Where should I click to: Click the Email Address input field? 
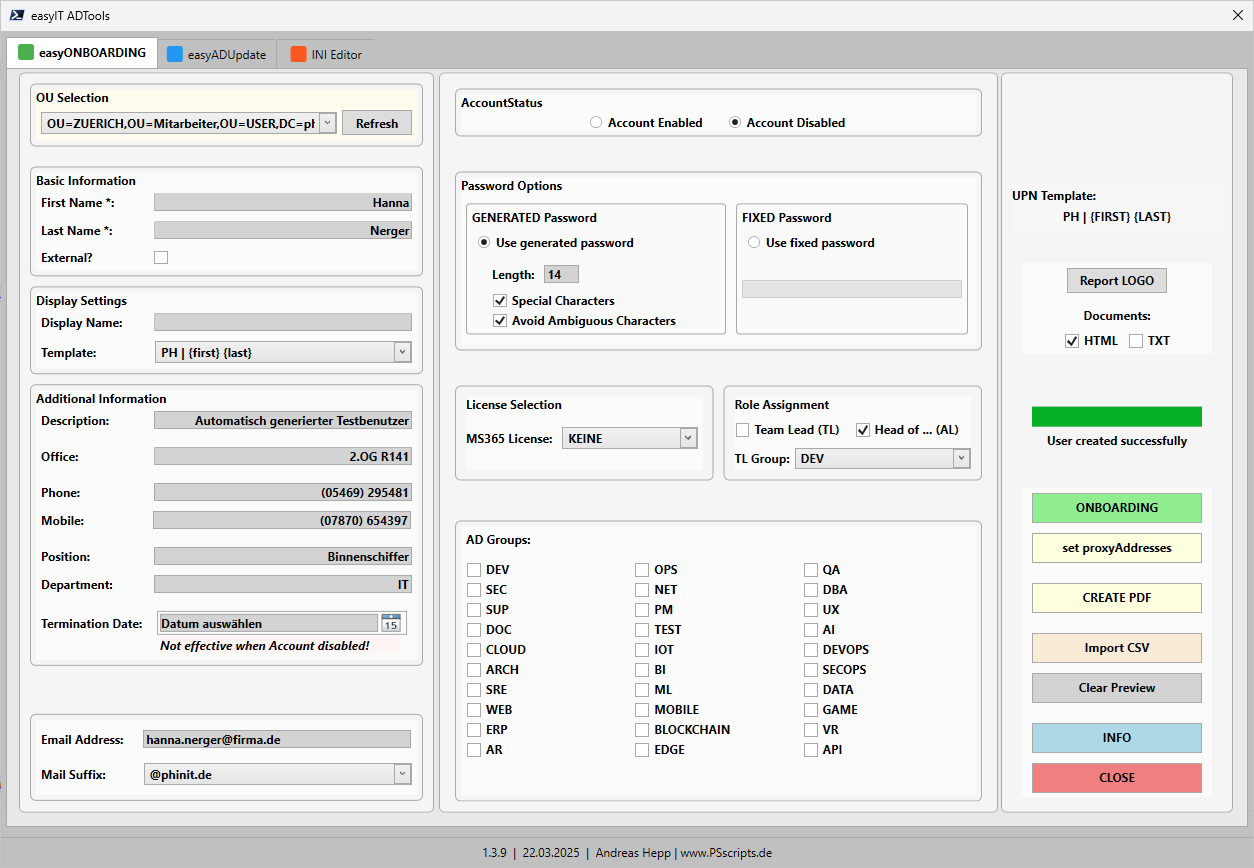277,738
